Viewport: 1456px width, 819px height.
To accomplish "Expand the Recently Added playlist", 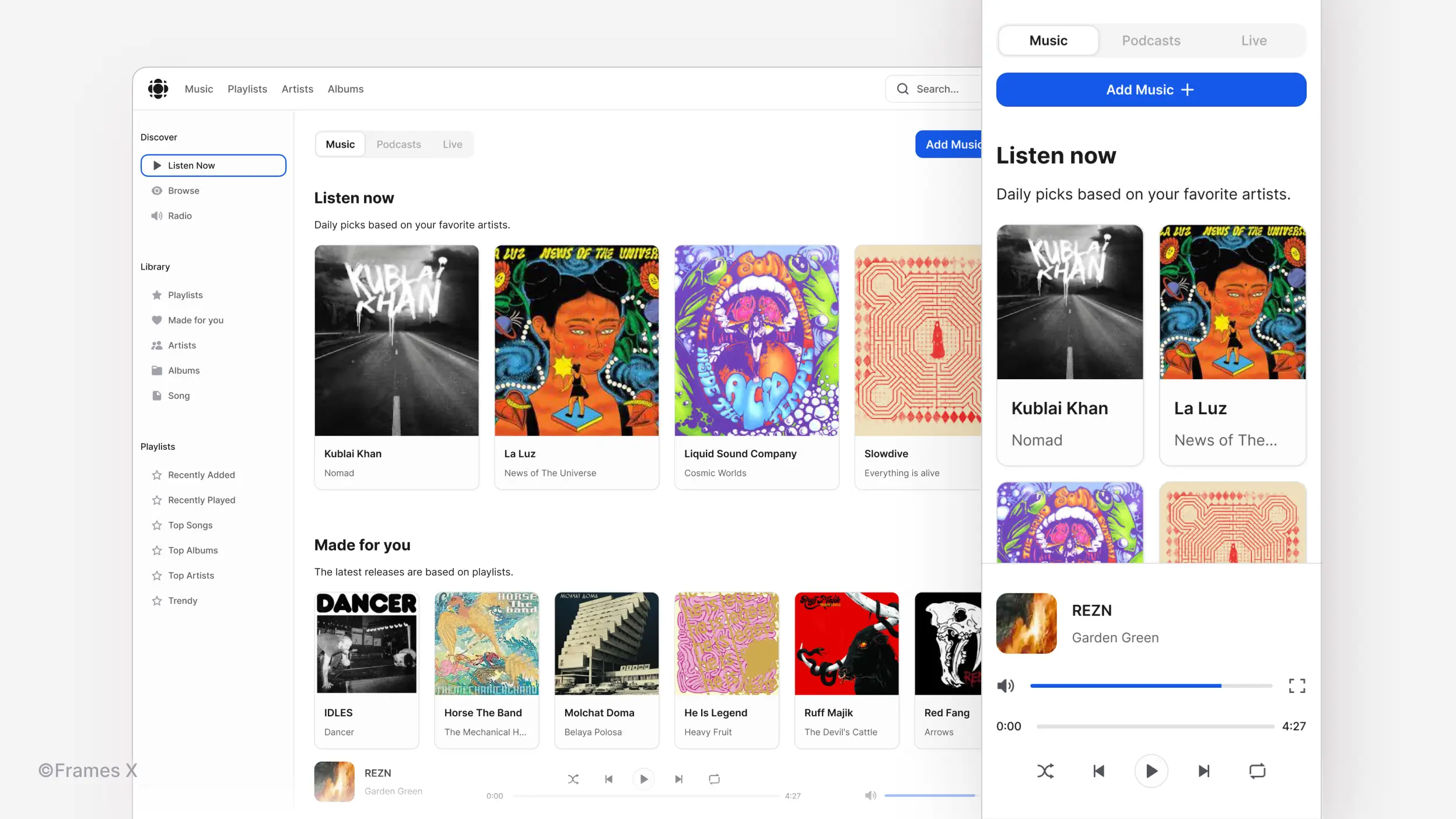I will coord(202,475).
